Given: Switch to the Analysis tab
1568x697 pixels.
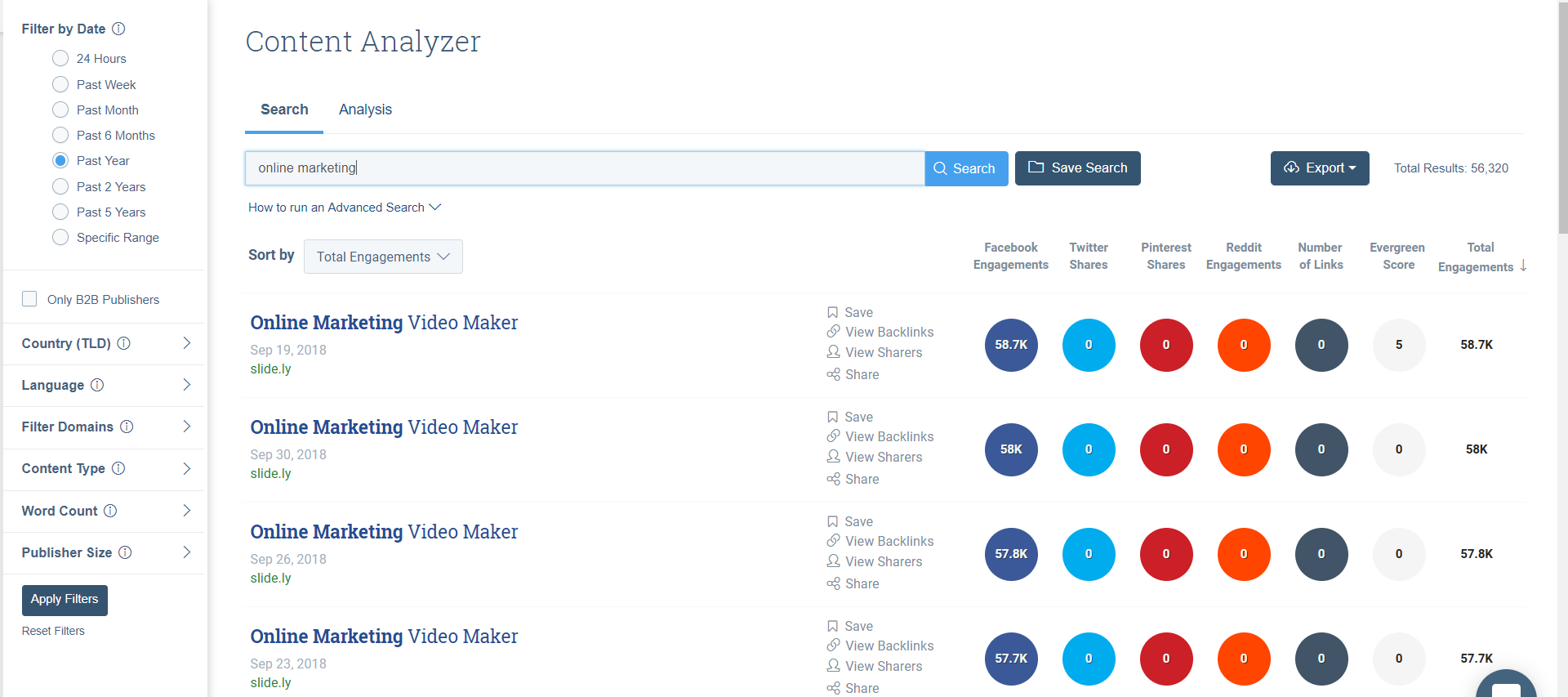Looking at the screenshot, I should (365, 109).
